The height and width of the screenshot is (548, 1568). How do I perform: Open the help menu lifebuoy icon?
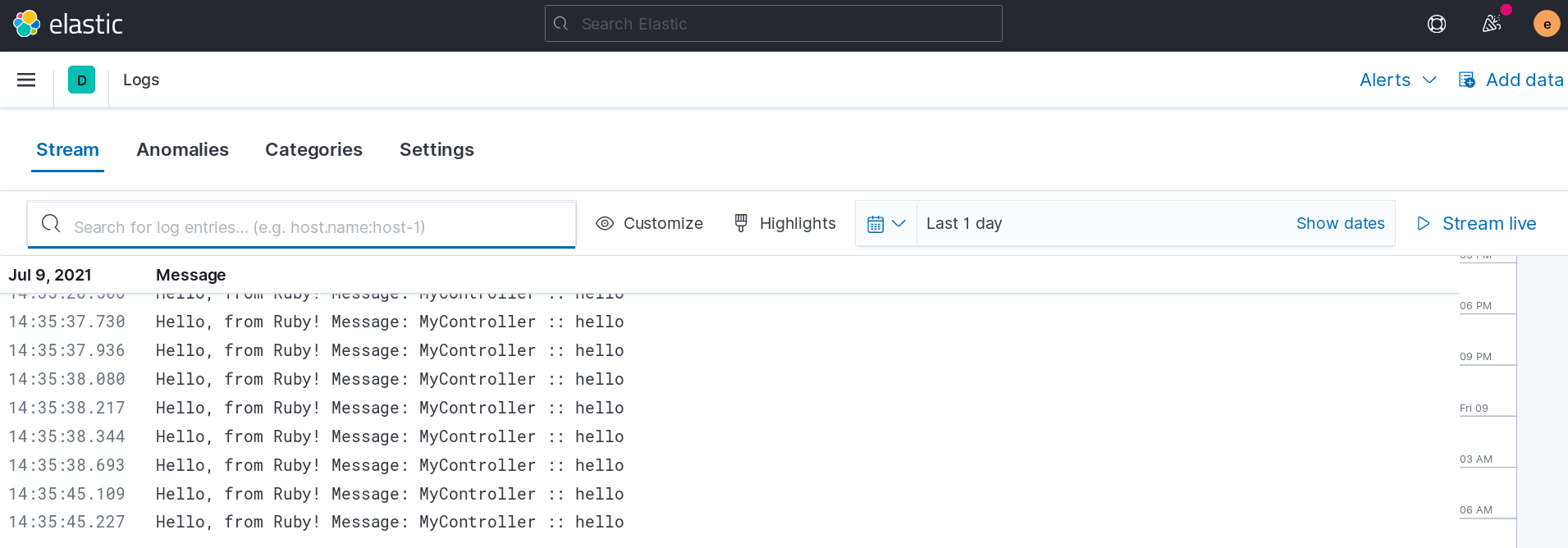pyautogui.click(x=1437, y=24)
